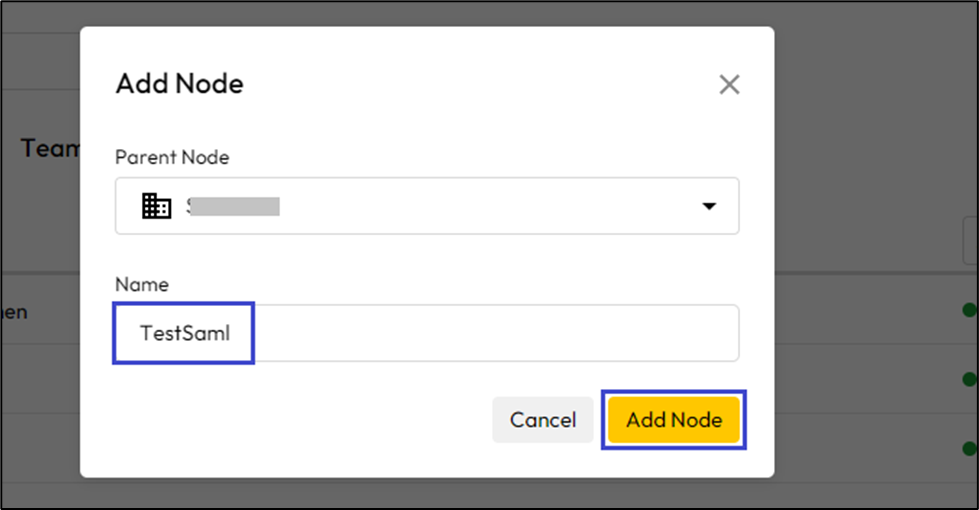Viewport: 979px width, 510px height.
Task: Click the Name field label
Action: [x=142, y=285]
